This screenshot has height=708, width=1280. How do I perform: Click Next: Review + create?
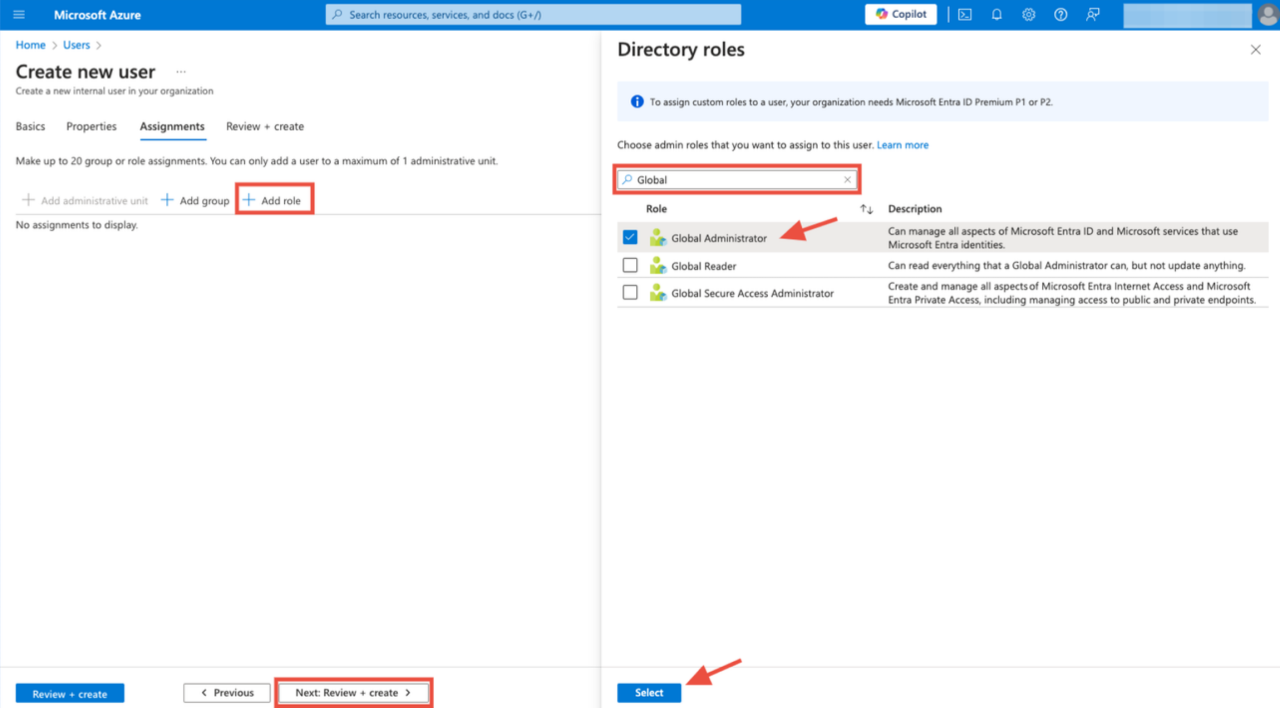(354, 692)
